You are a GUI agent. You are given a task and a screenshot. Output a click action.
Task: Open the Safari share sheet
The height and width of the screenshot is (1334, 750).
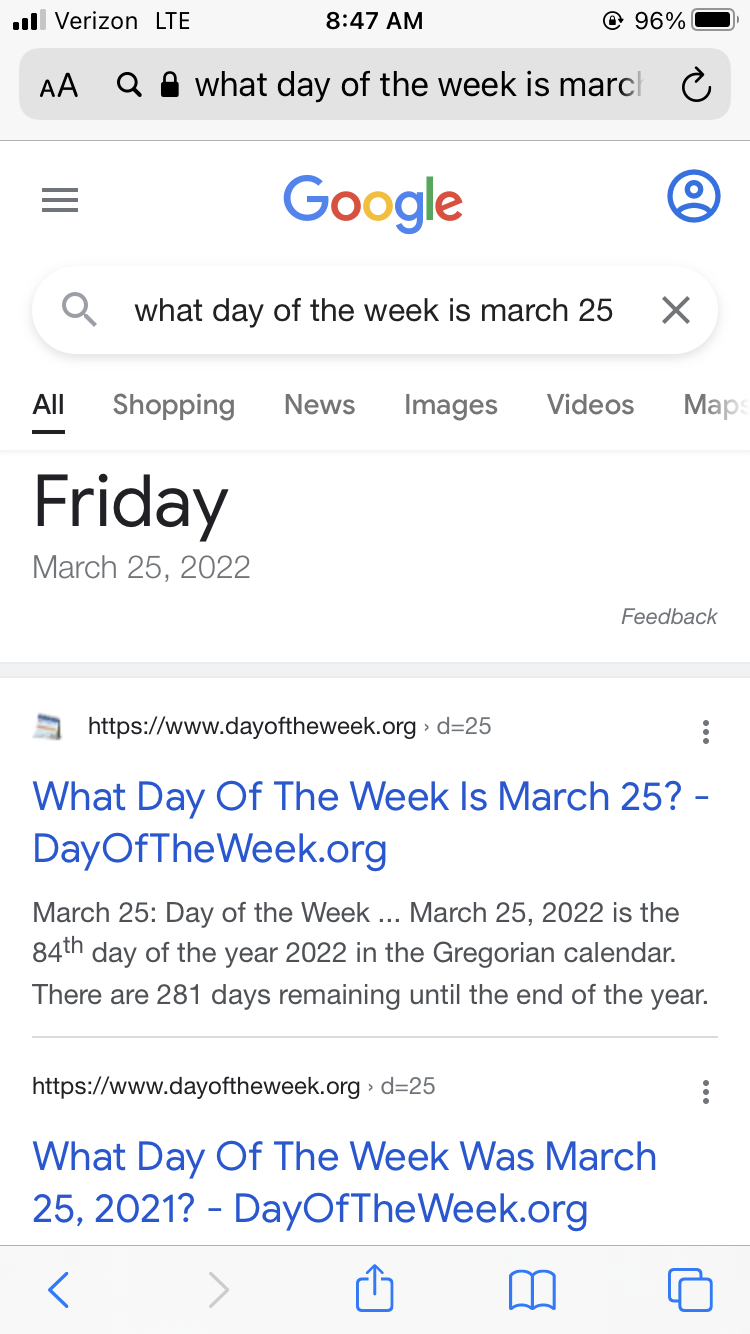coord(375,1287)
